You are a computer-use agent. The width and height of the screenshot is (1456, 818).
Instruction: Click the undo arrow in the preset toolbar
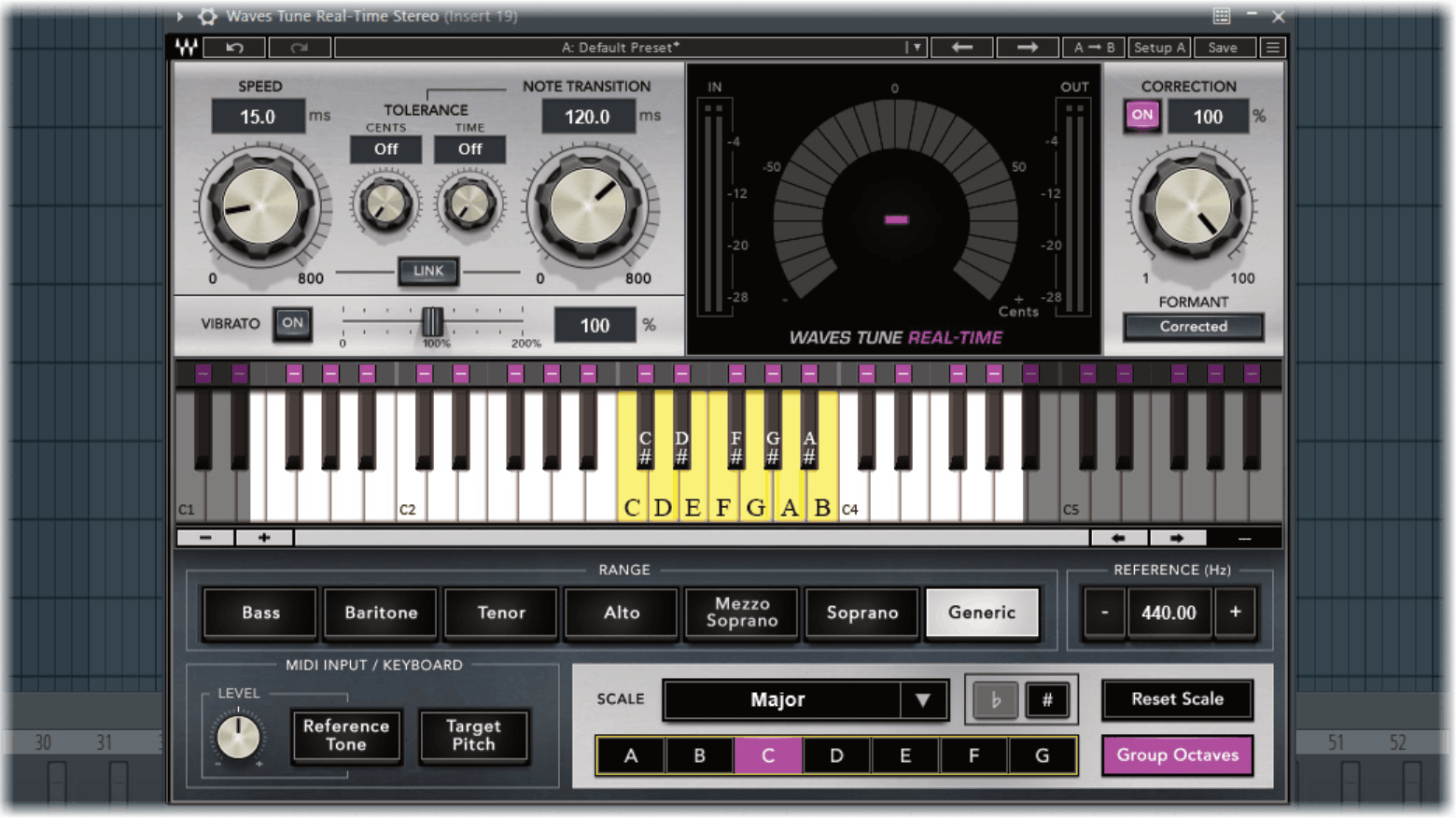[234, 47]
